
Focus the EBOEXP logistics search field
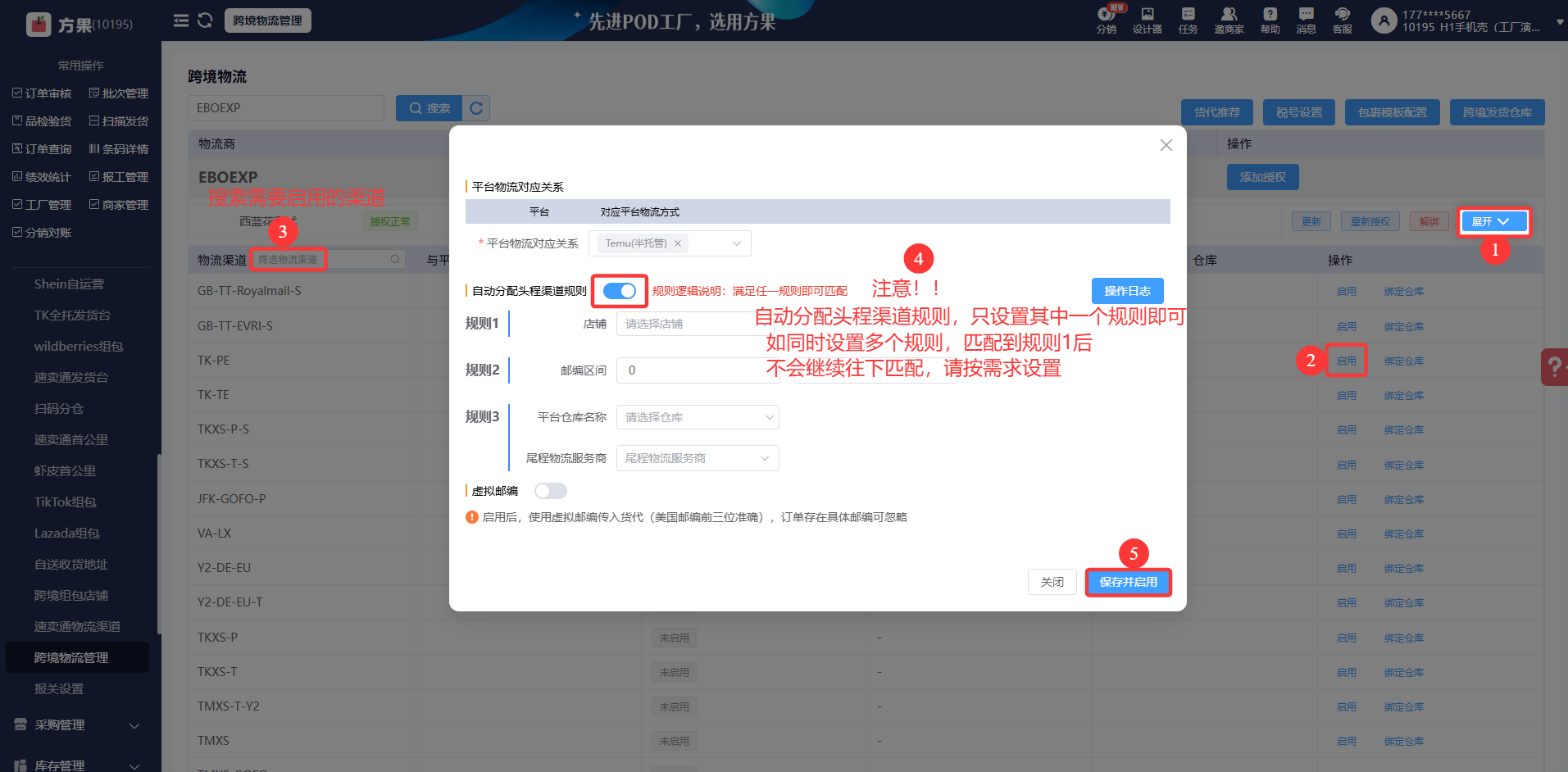coord(286,108)
